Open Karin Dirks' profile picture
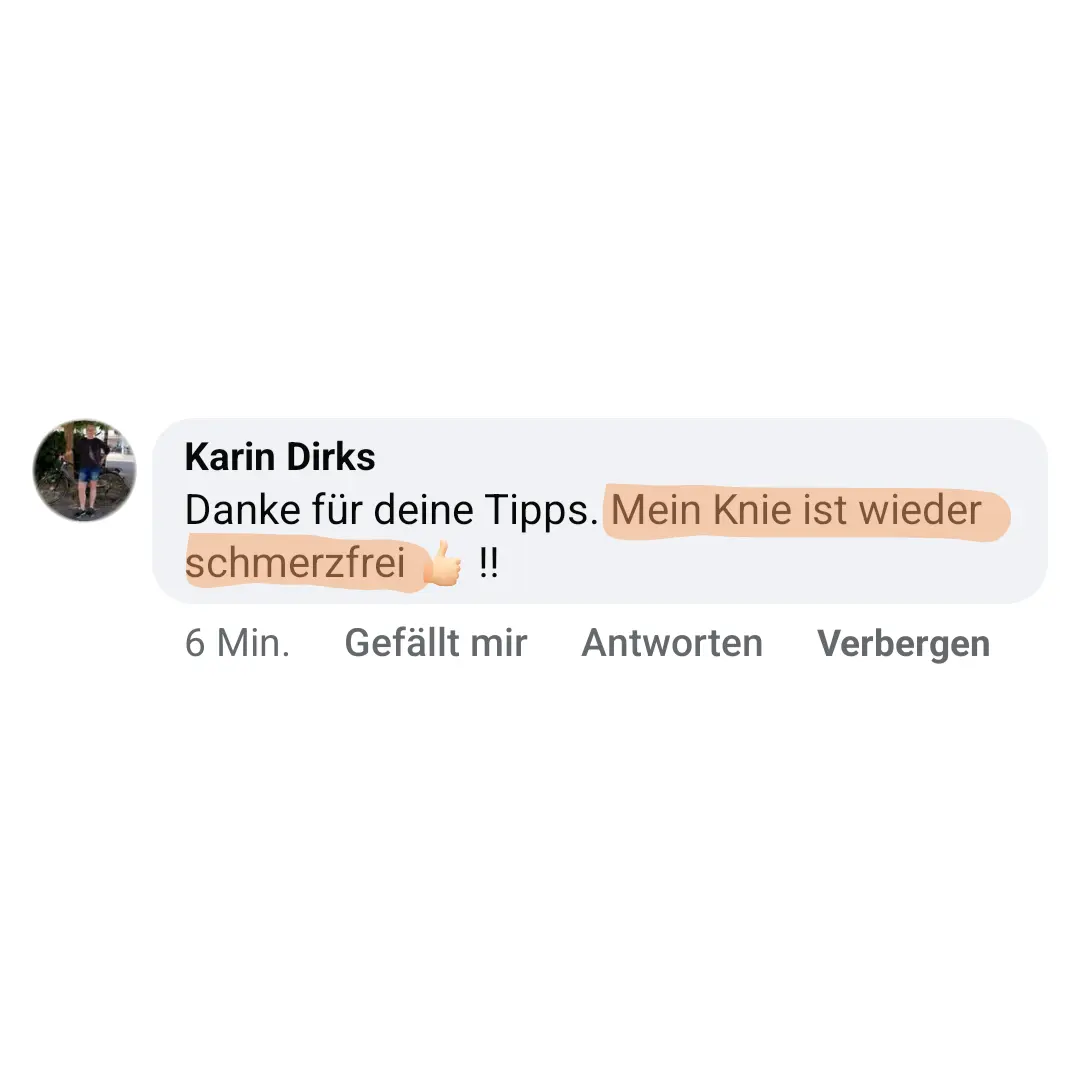This screenshot has width=1080, height=1080. (x=84, y=470)
